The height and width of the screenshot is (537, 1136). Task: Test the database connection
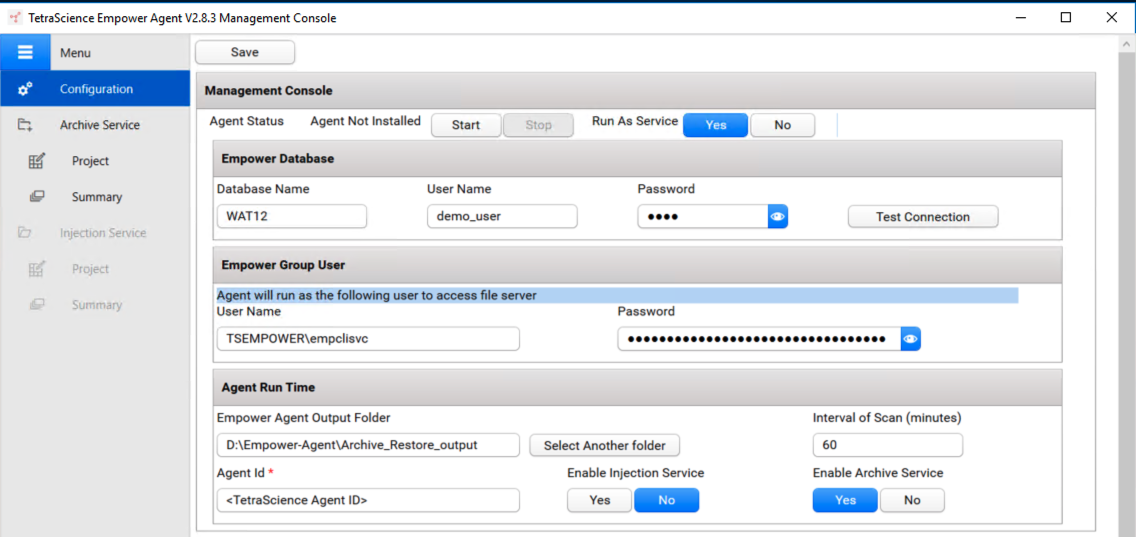(x=923, y=217)
